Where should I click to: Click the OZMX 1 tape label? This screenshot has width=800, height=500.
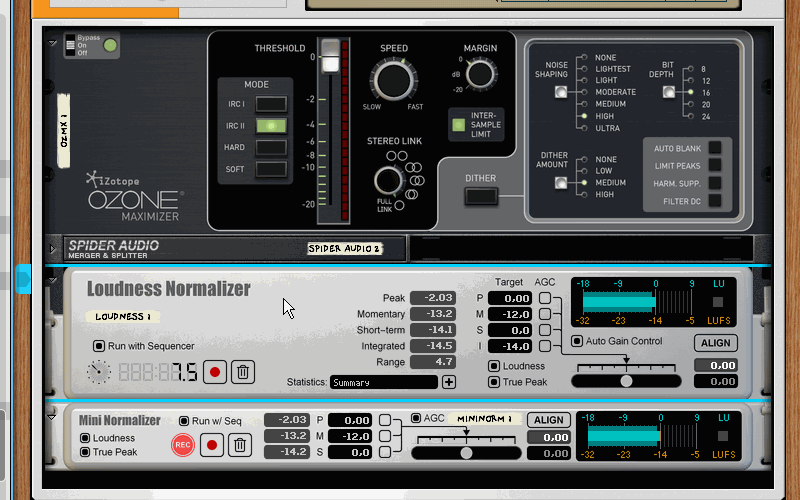point(63,131)
